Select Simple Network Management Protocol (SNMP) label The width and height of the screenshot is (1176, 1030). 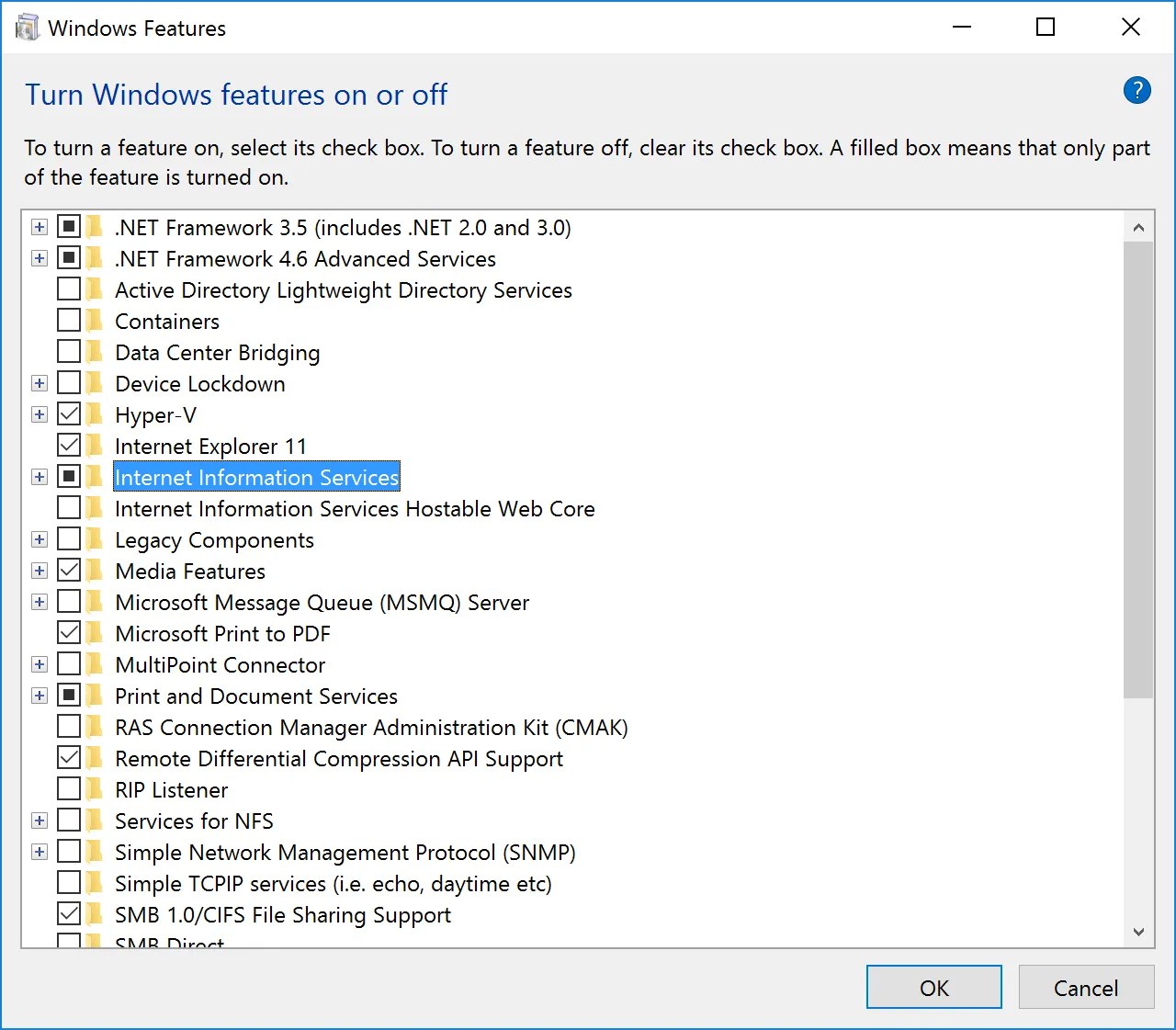[x=345, y=852]
